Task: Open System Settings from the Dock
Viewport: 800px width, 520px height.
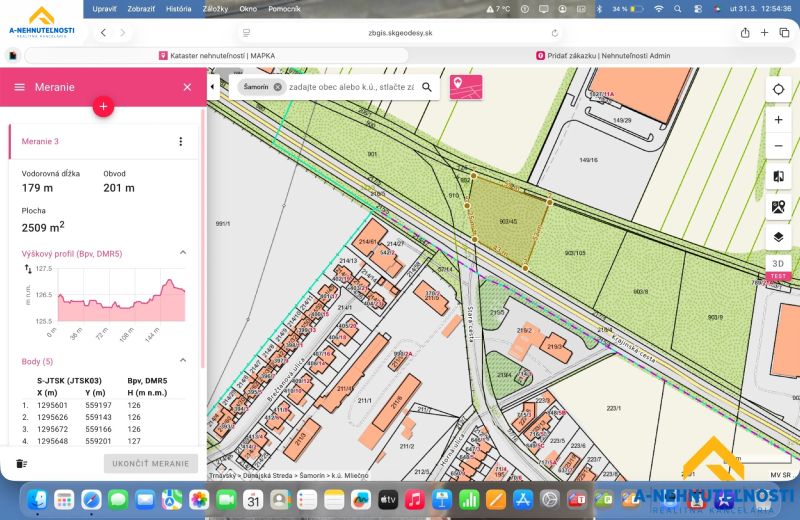Action: pyautogui.click(x=549, y=500)
